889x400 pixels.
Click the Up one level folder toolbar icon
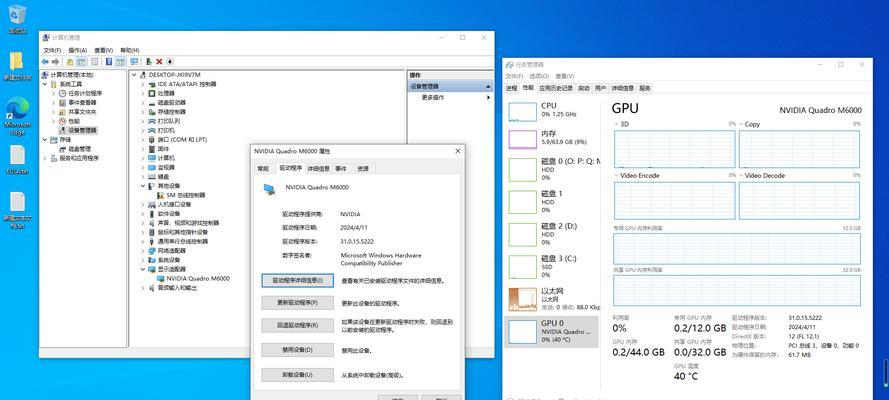[x=70, y=61]
